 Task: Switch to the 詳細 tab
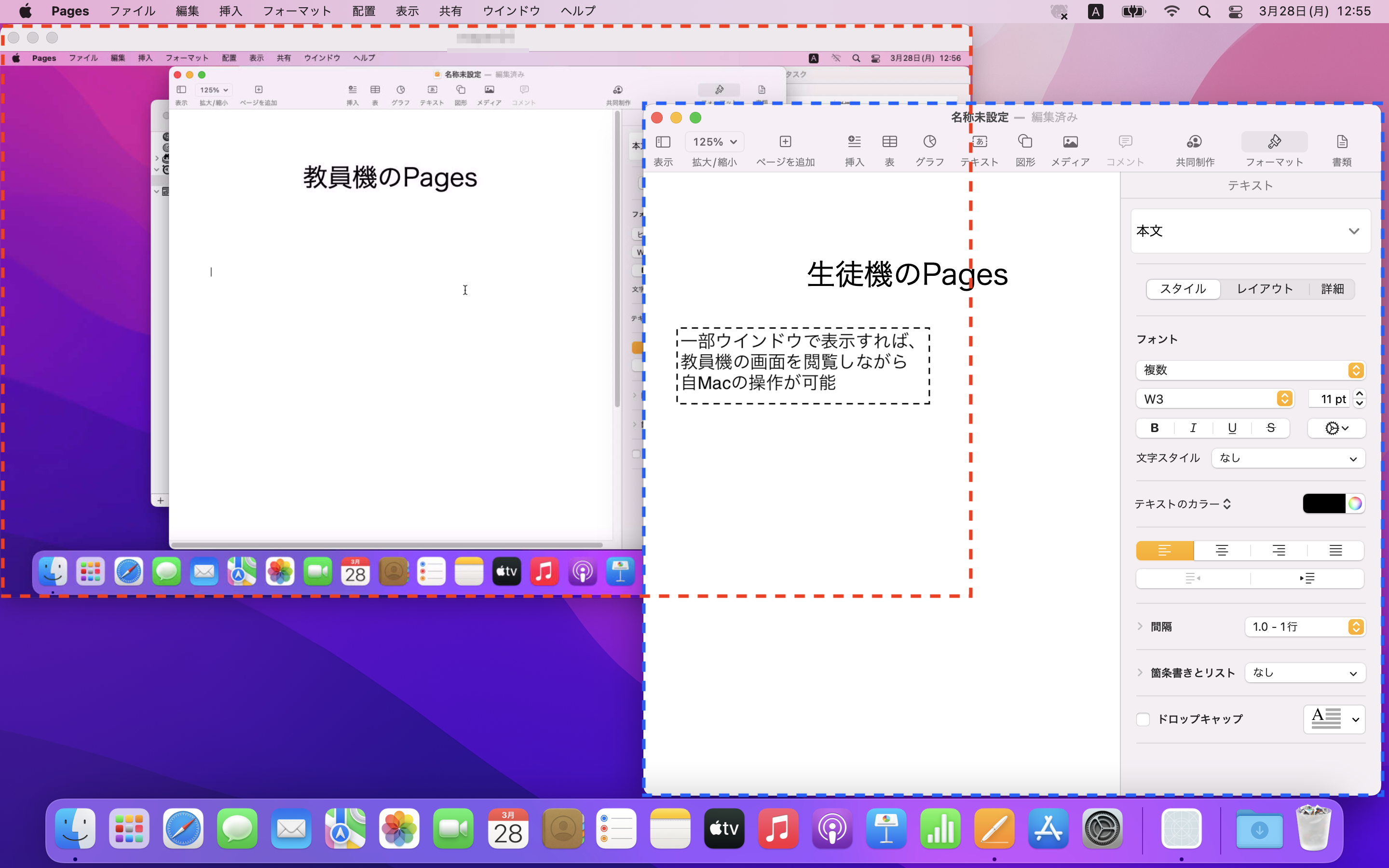pos(1332,289)
